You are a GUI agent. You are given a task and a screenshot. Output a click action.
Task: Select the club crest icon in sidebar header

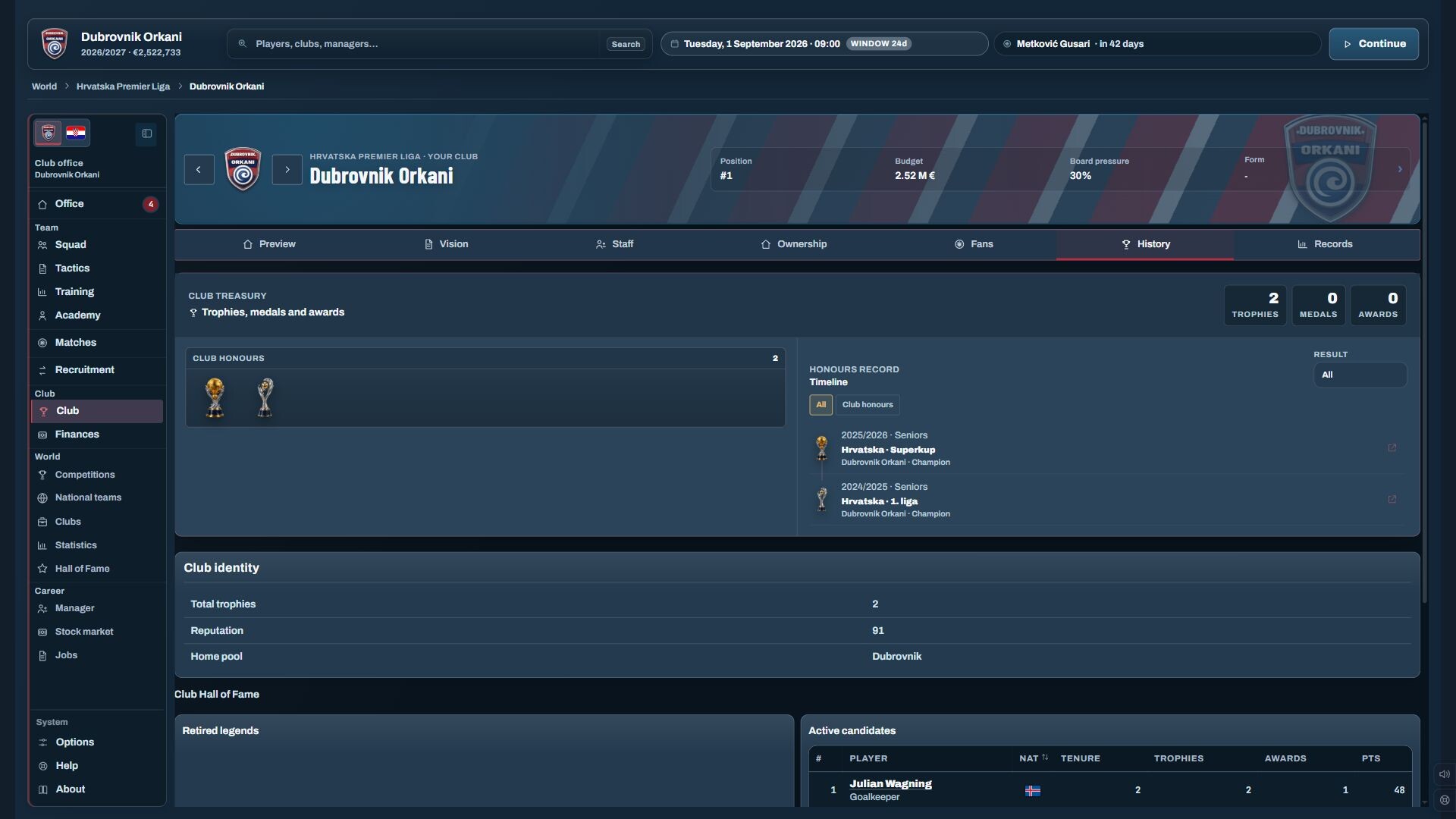click(48, 133)
